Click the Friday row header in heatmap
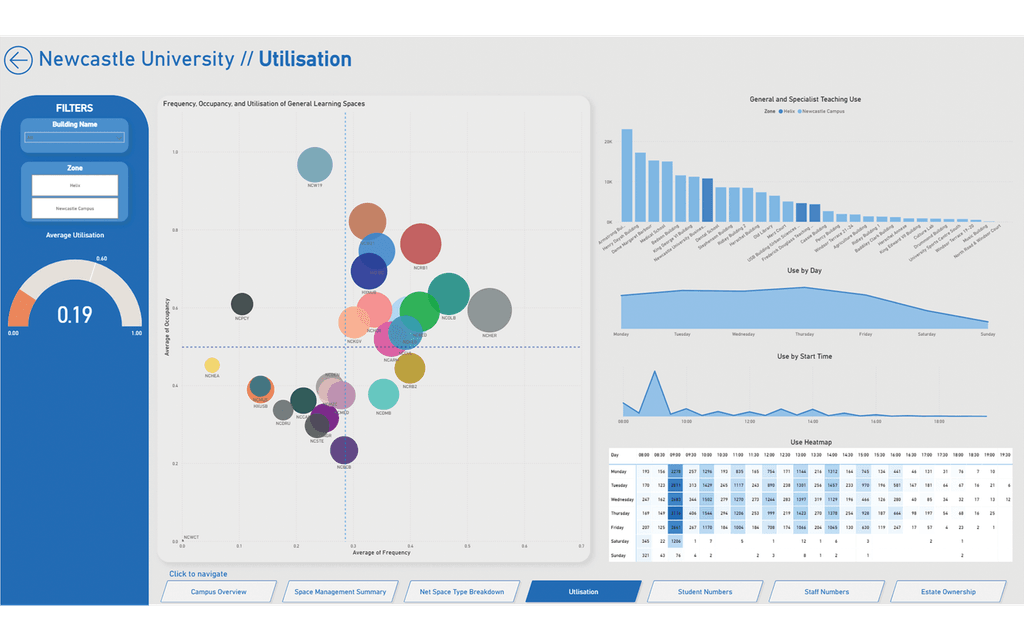The height and width of the screenshot is (640, 1024). (x=617, y=528)
